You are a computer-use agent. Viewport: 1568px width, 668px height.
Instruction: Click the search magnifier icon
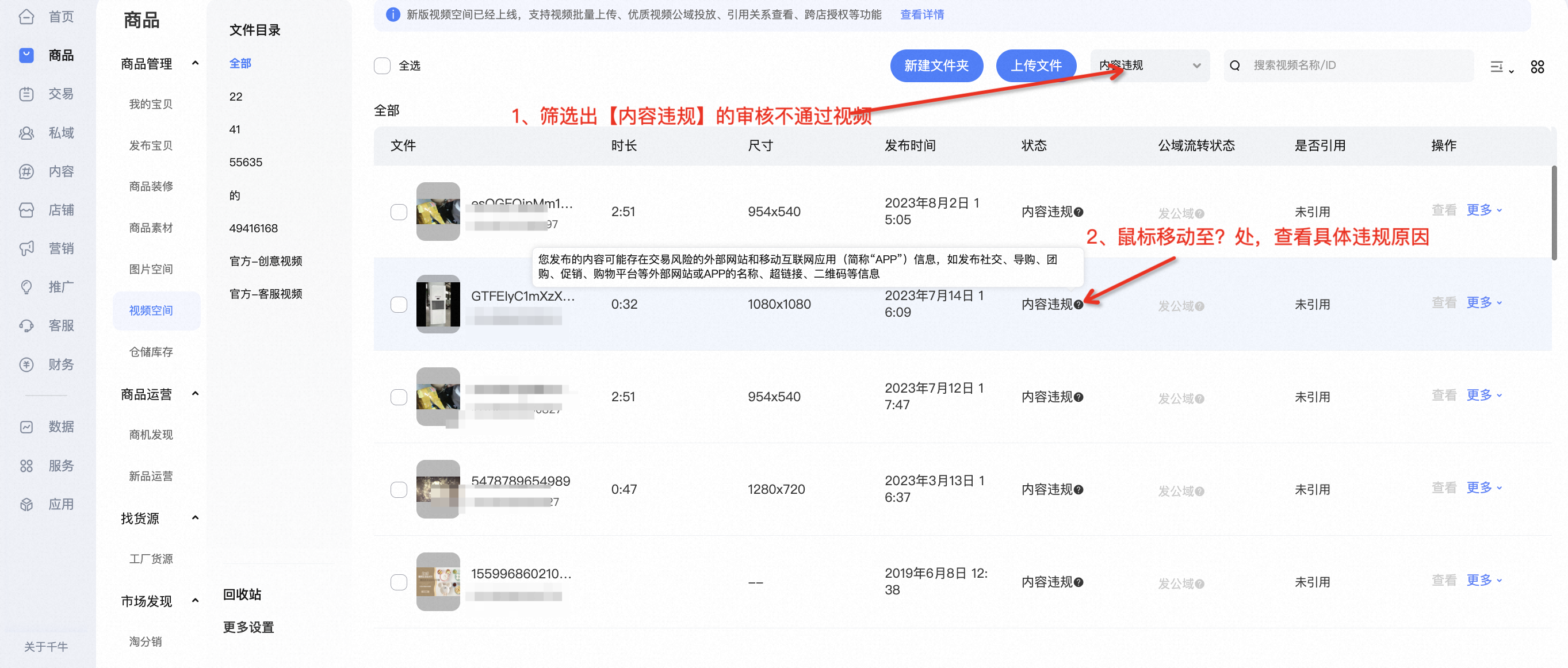tap(1234, 65)
